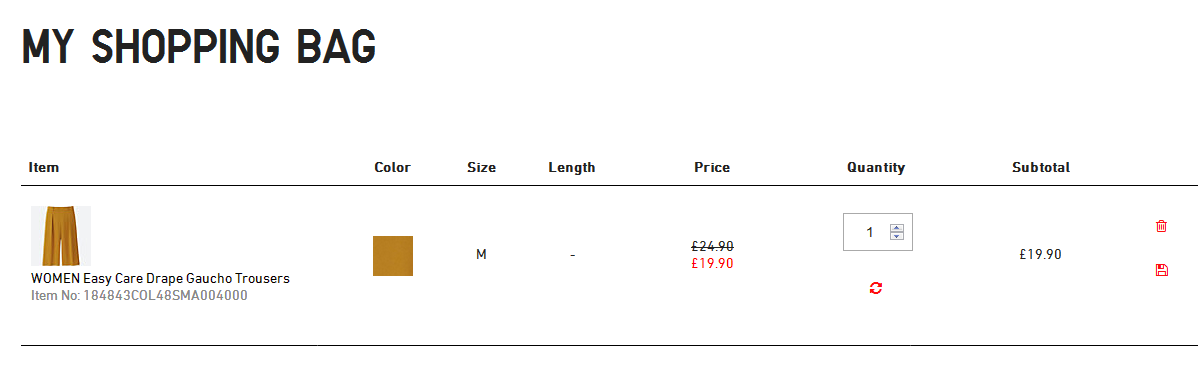Select the Color column header
Screen dimensions: 1198x382
click(393, 167)
